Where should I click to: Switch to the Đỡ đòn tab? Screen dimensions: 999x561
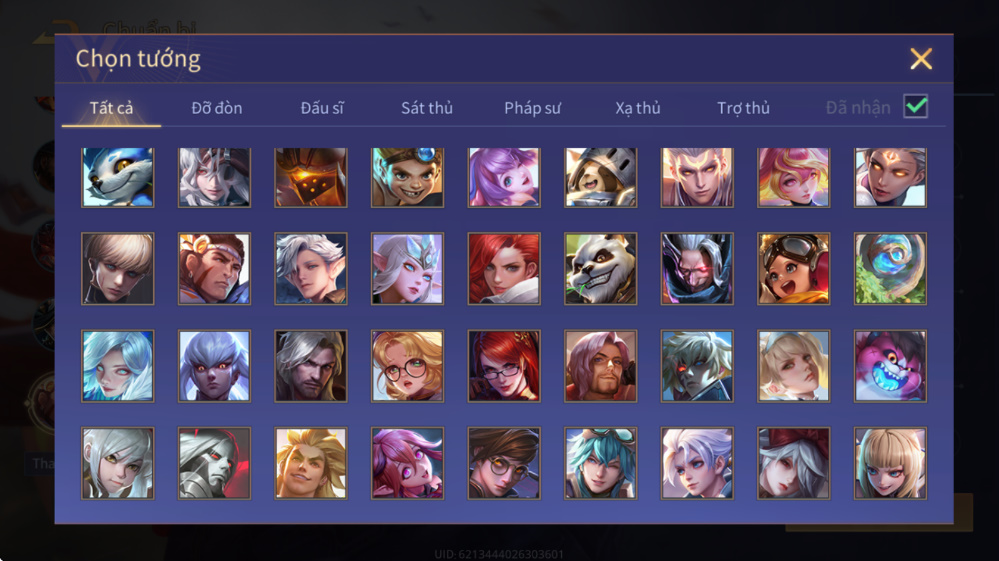click(217, 108)
